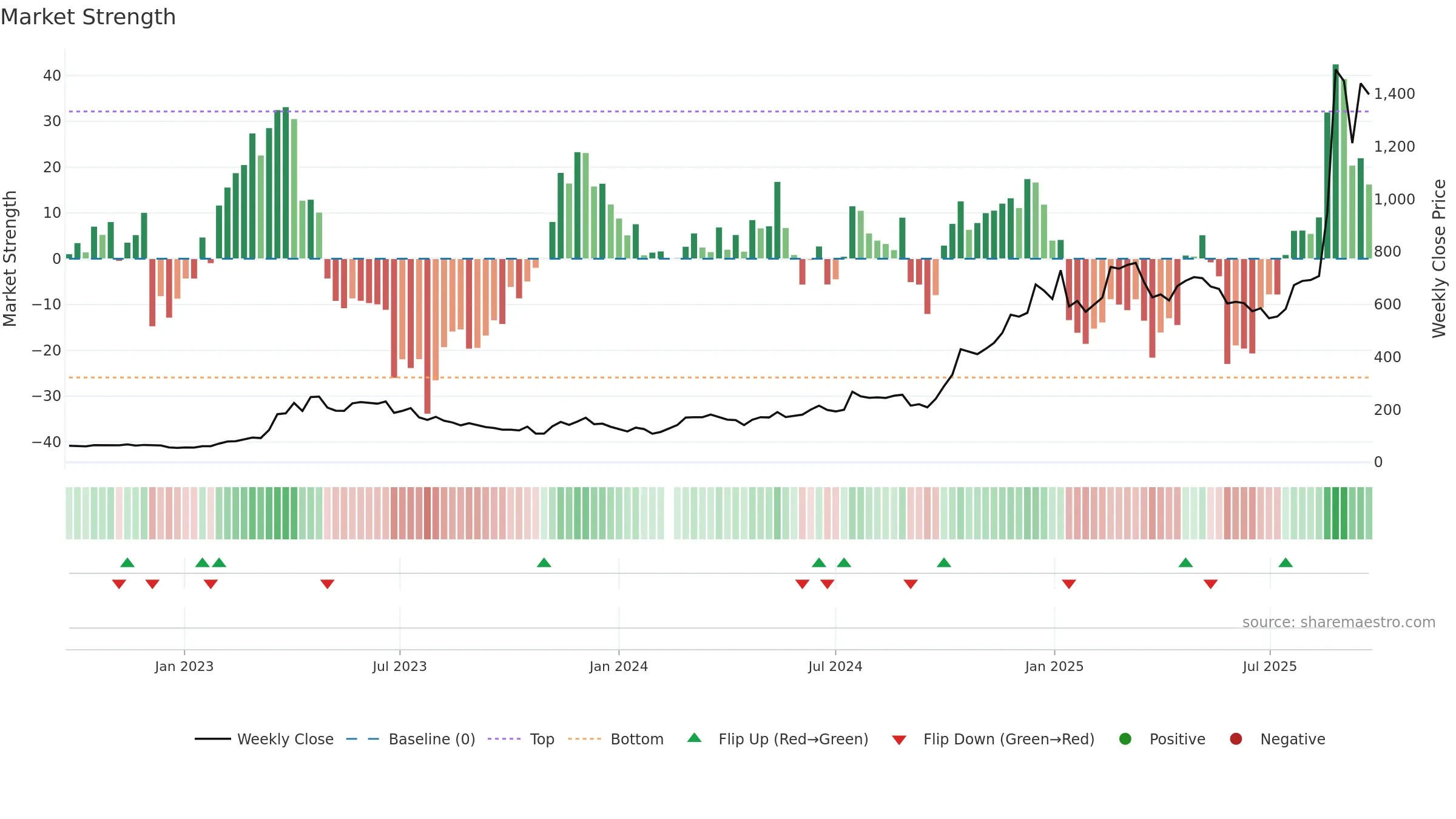The width and height of the screenshot is (1456, 819).
Task: Select the rightmost red flip-down marker before Jul 2025
Action: tap(1211, 584)
